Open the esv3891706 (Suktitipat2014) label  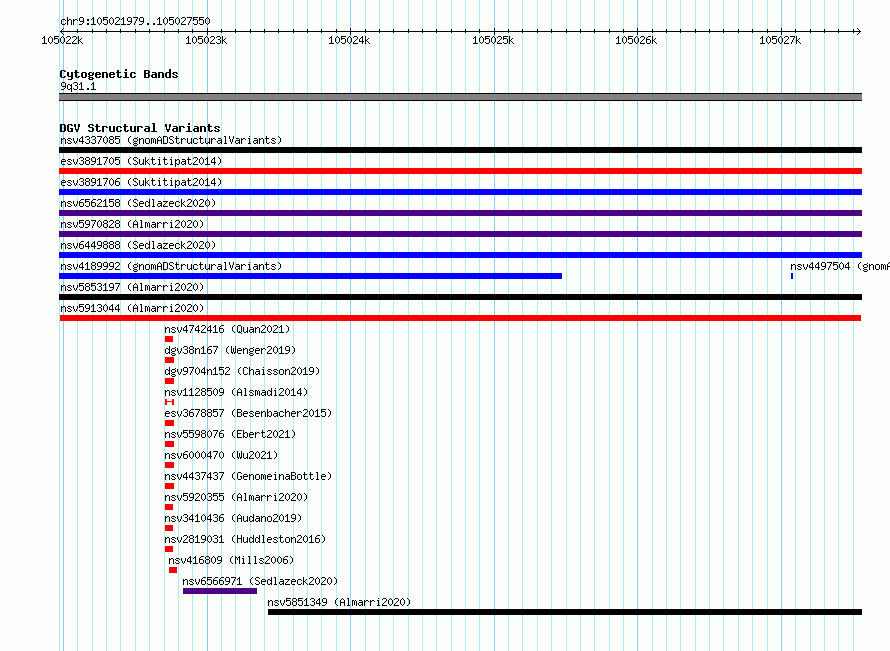141,182
